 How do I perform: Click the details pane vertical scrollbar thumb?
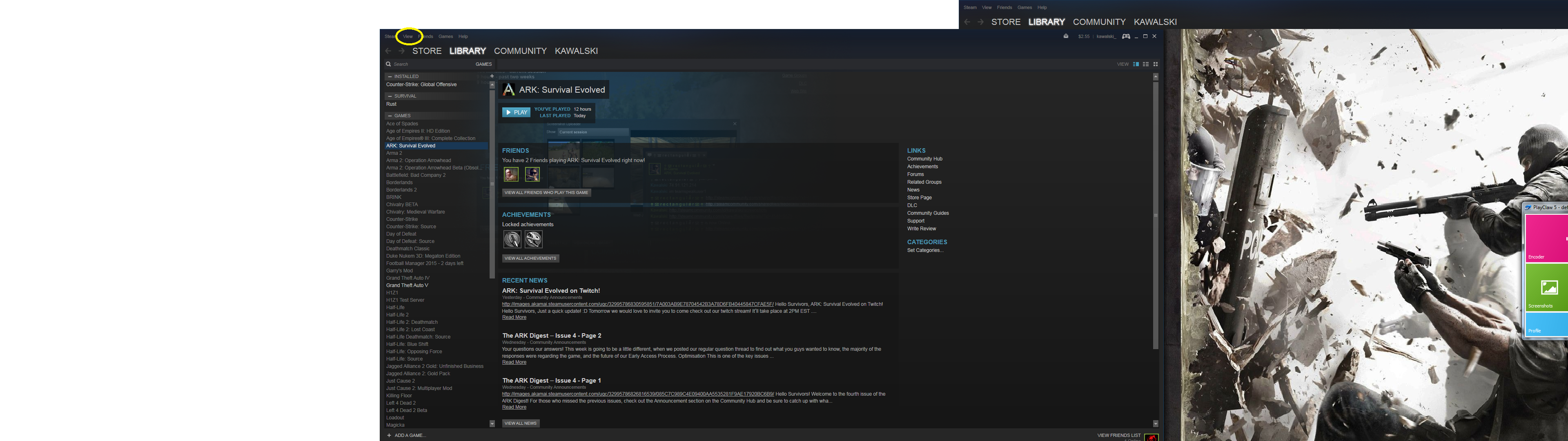(1155, 216)
